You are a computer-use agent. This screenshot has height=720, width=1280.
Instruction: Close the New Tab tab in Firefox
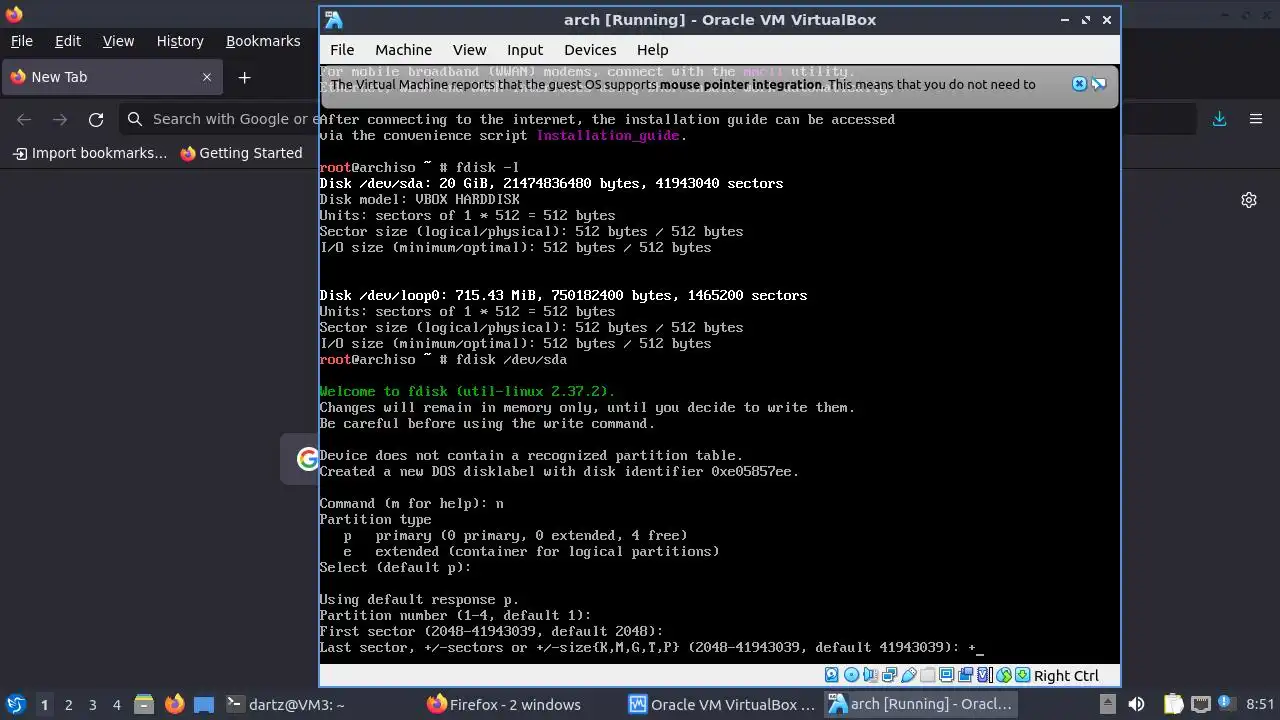207,77
